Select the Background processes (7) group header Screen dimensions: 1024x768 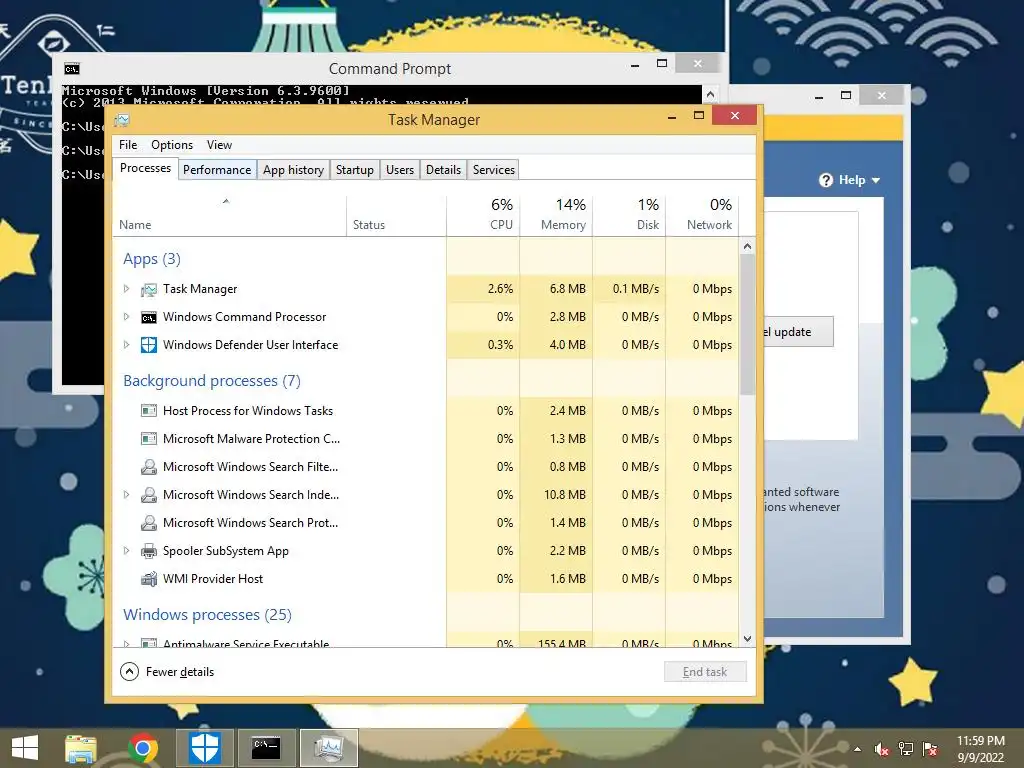212,381
